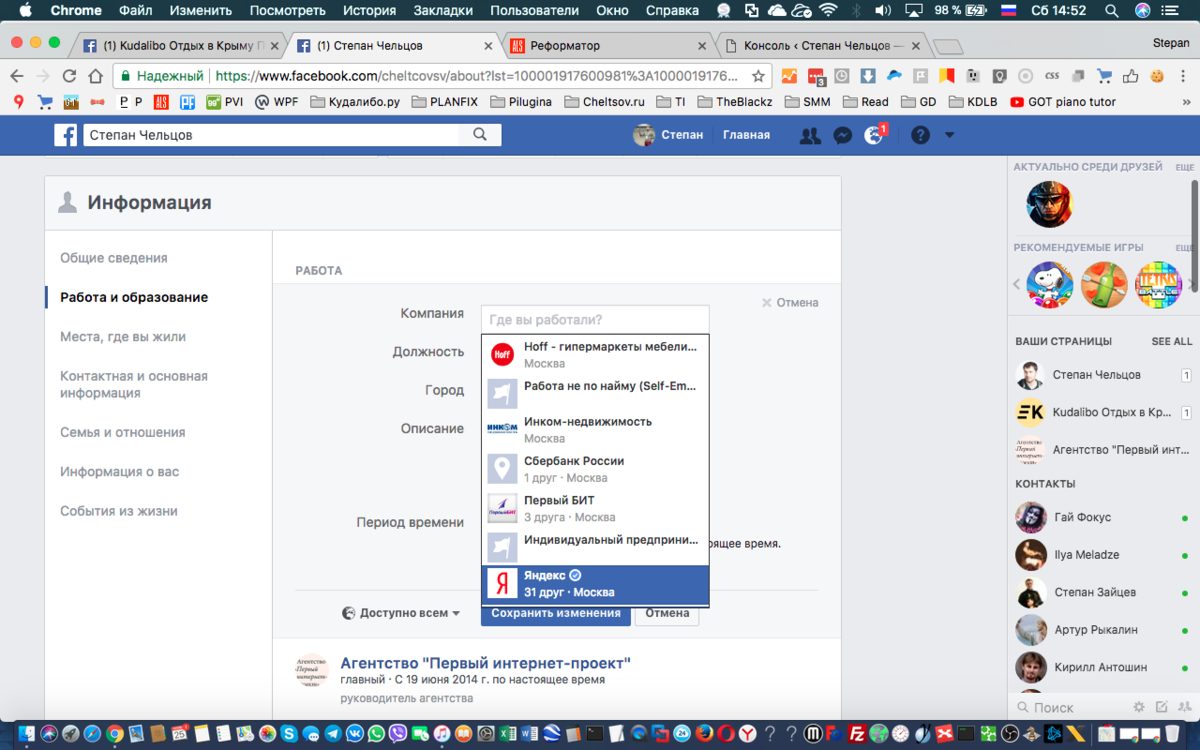This screenshot has width=1200, height=750.
Task: Open Степан Чельцов page in Ваши страницы
Action: tap(1096, 375)
